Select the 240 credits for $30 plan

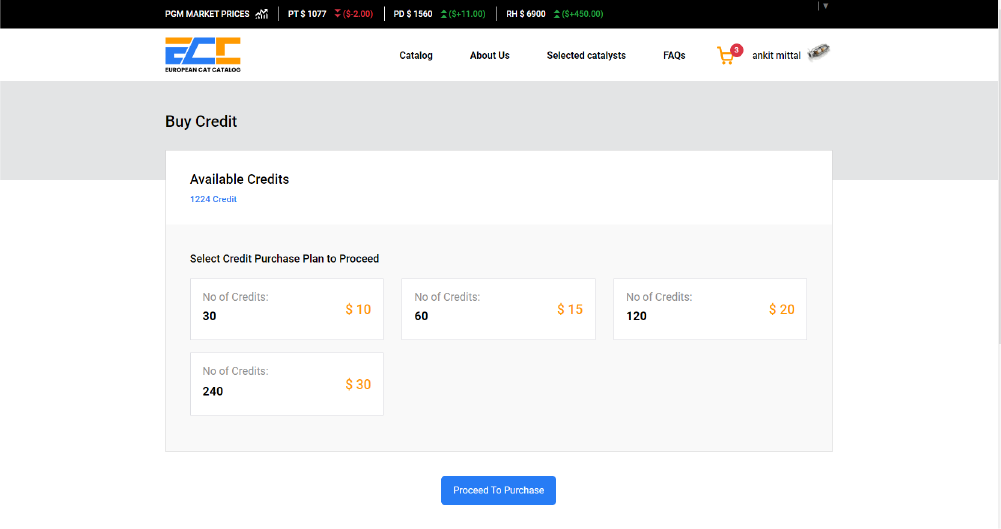tap(287, 384)
